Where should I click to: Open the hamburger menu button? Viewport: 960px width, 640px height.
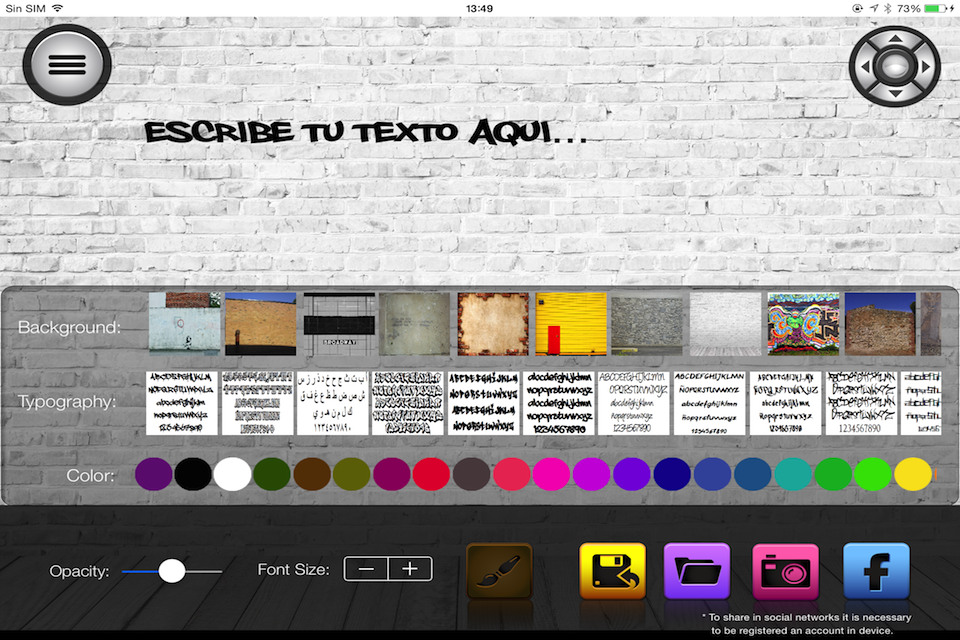pos(67,64)
